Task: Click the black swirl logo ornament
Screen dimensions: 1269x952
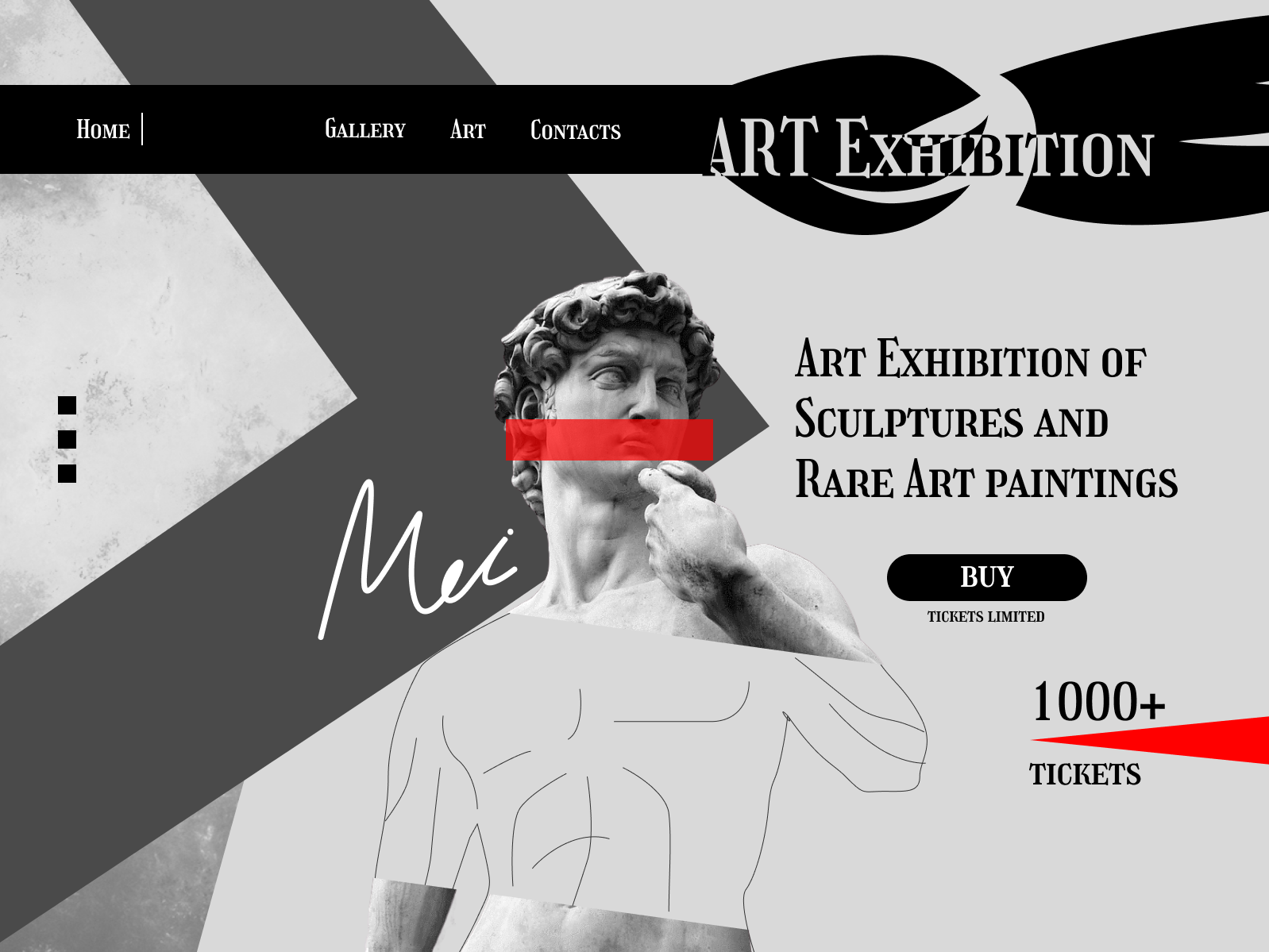Action: pos(1001,127)
